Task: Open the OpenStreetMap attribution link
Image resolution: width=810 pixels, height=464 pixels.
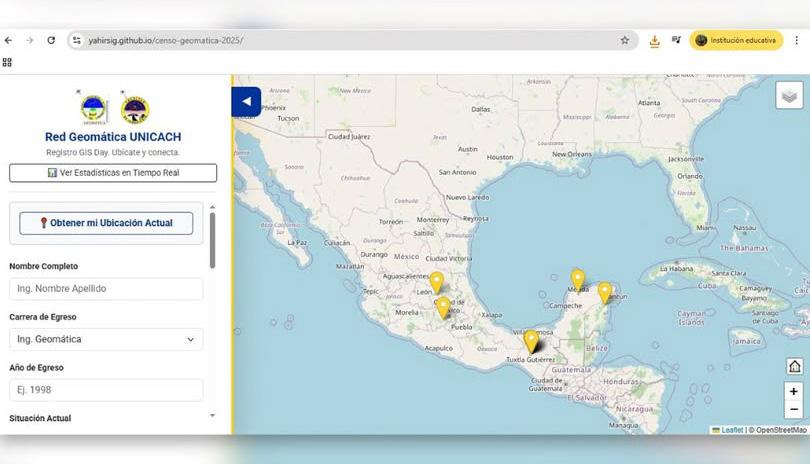Action: [781, 430]
